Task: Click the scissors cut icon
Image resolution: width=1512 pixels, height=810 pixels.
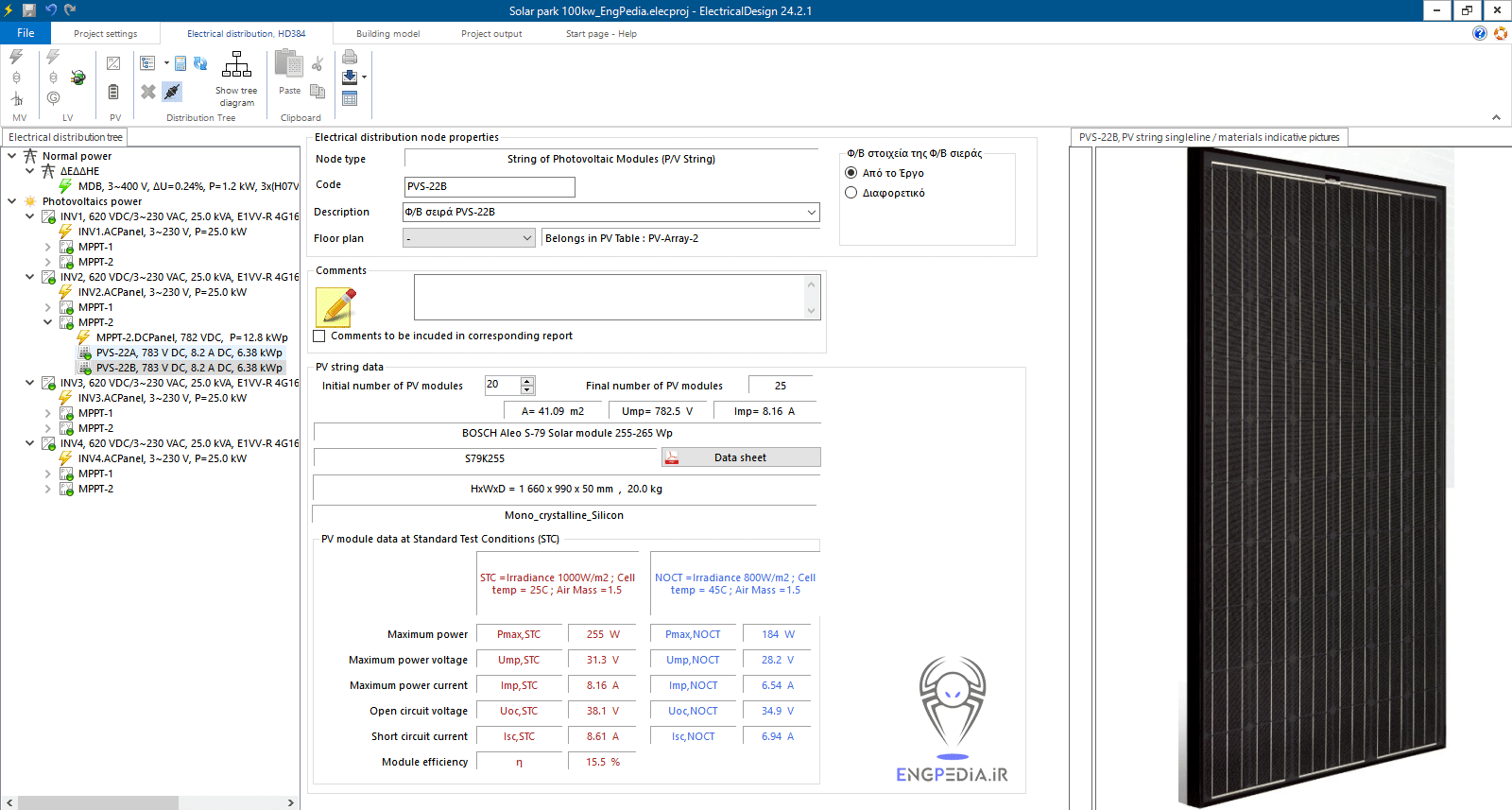Action: pos(318,63)
